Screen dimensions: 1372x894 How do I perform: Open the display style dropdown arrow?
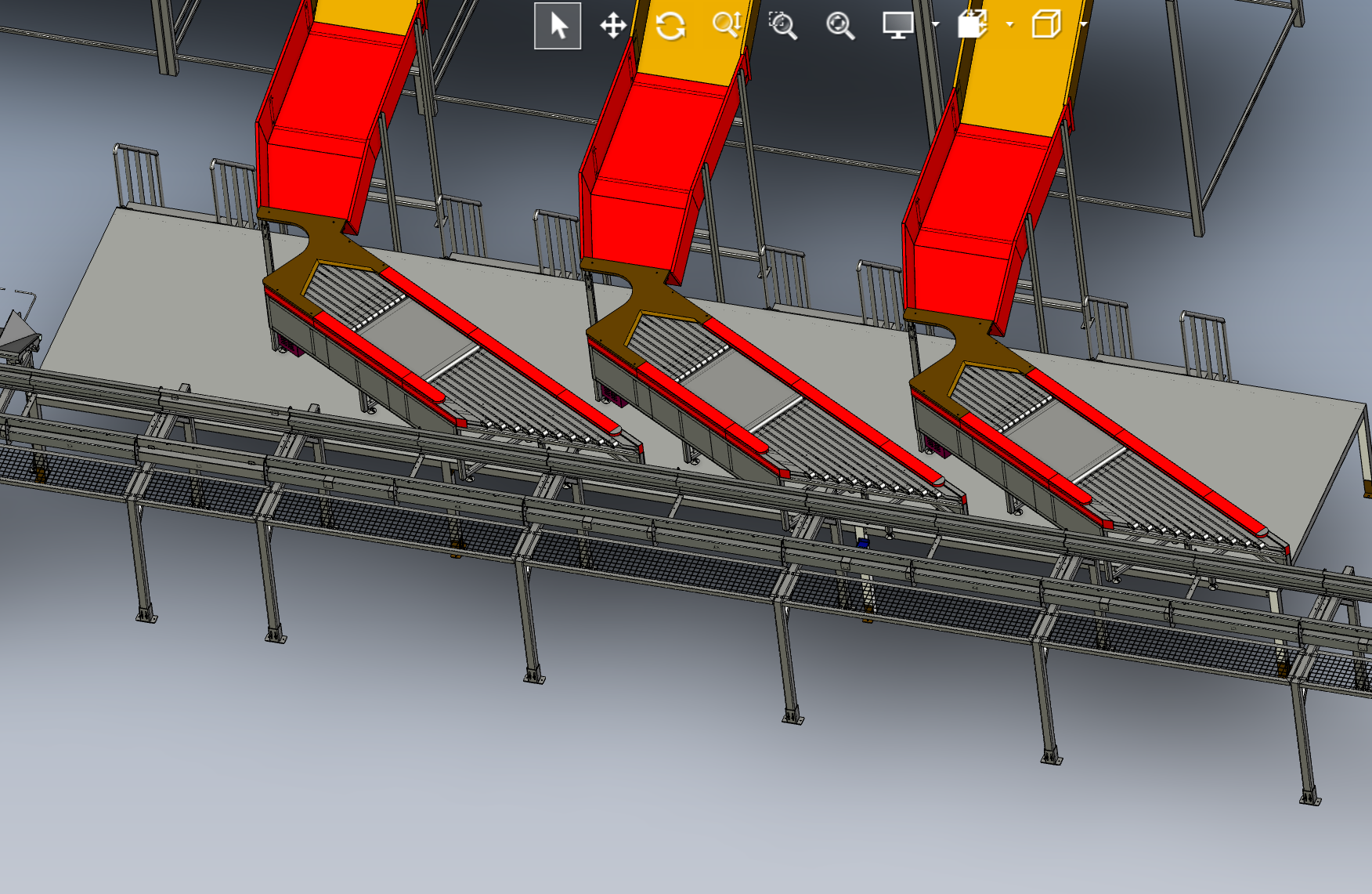coord(1084,25)
